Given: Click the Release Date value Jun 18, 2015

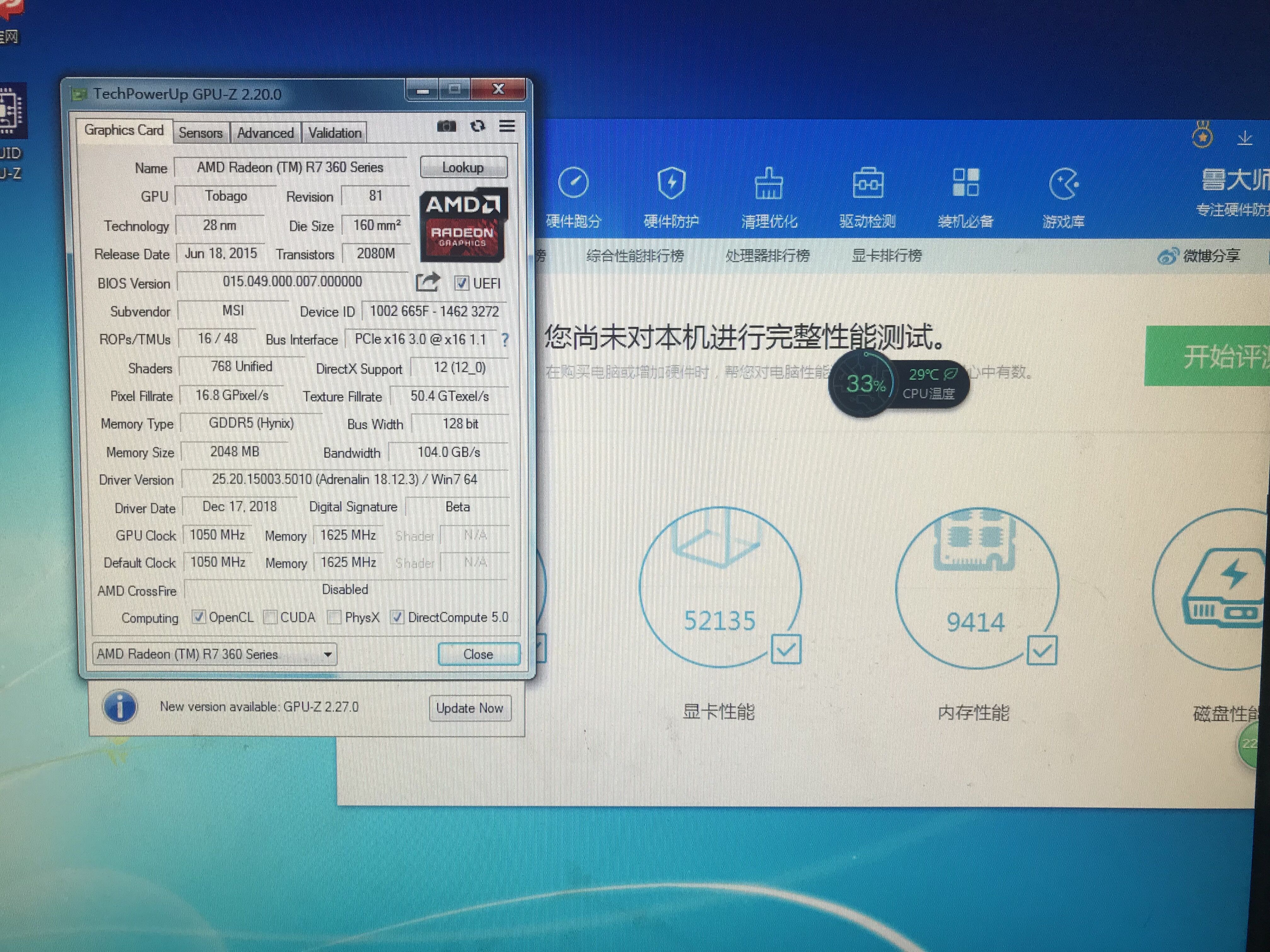Looking at the screenshot, I should (221, 254).
